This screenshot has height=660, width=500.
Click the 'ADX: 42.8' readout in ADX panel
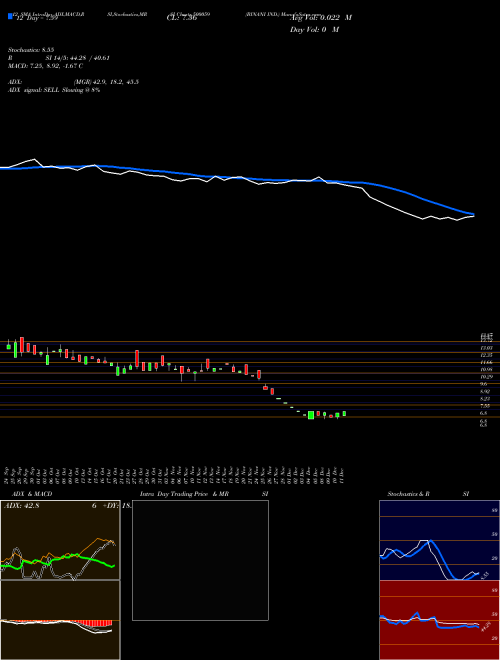[21, 506]
